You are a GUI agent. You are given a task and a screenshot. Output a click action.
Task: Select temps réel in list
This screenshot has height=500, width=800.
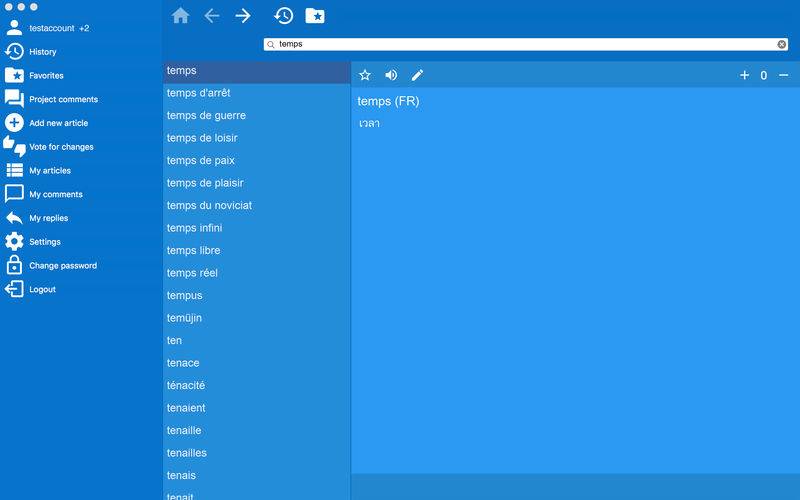click(x=257, y=273)
